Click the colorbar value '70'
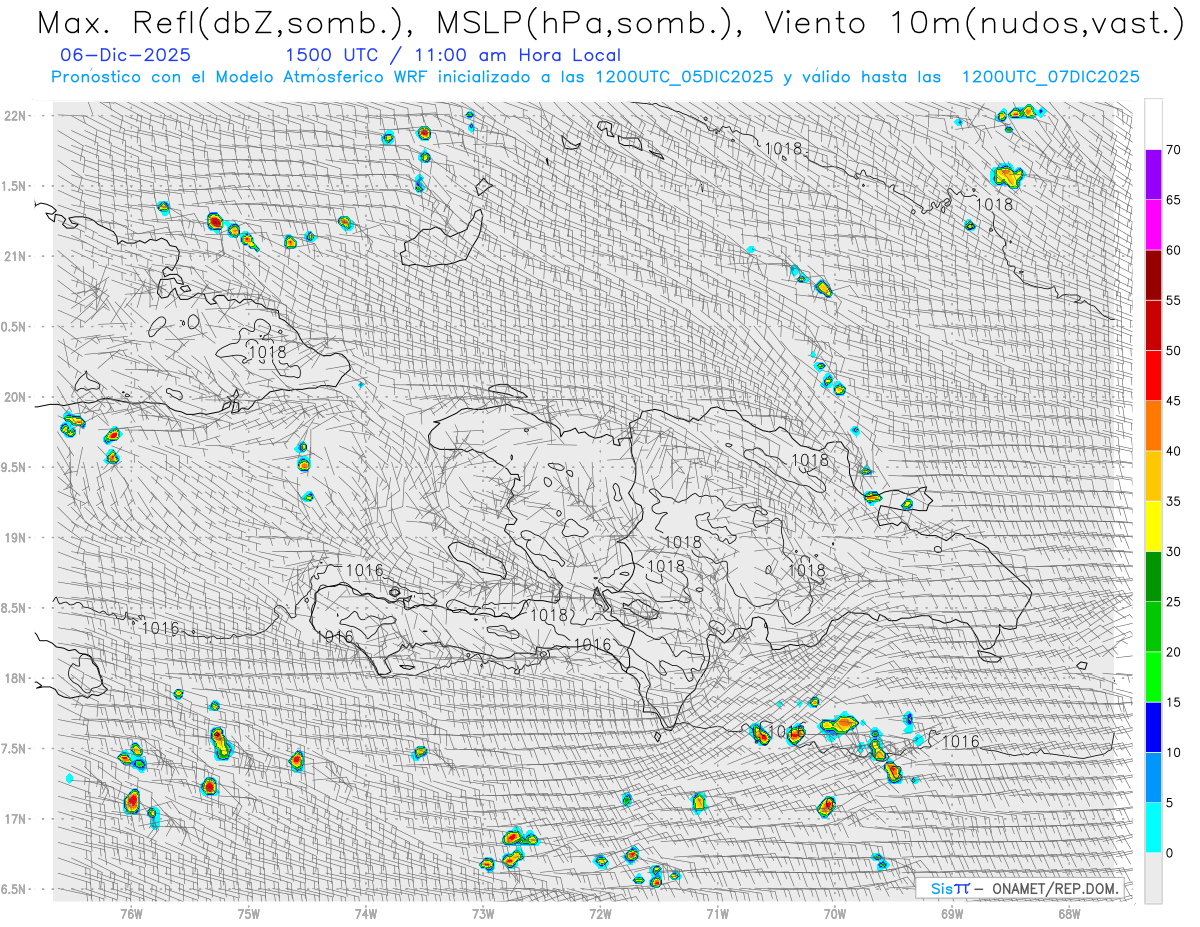The image size is (1200, 927). (1173, 150)
